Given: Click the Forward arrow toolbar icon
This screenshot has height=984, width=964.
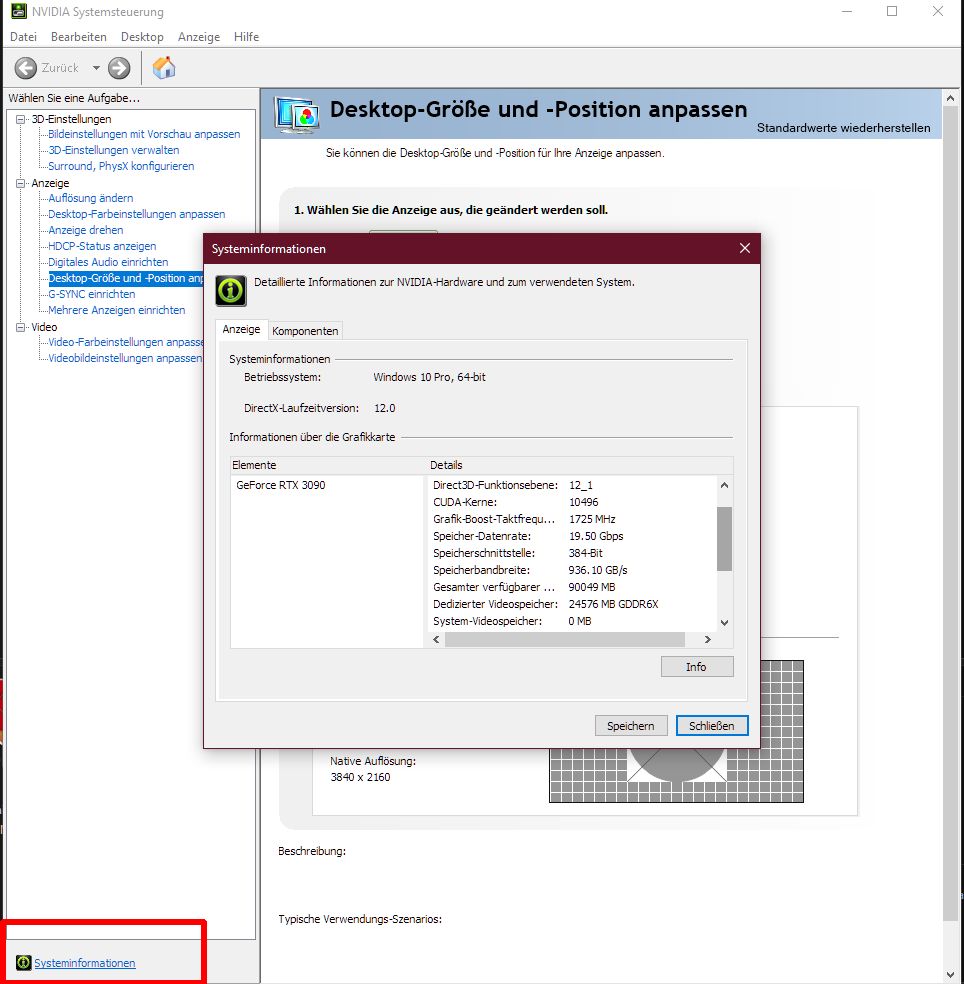Looking at the screenshot, I should tap(119, 68).
